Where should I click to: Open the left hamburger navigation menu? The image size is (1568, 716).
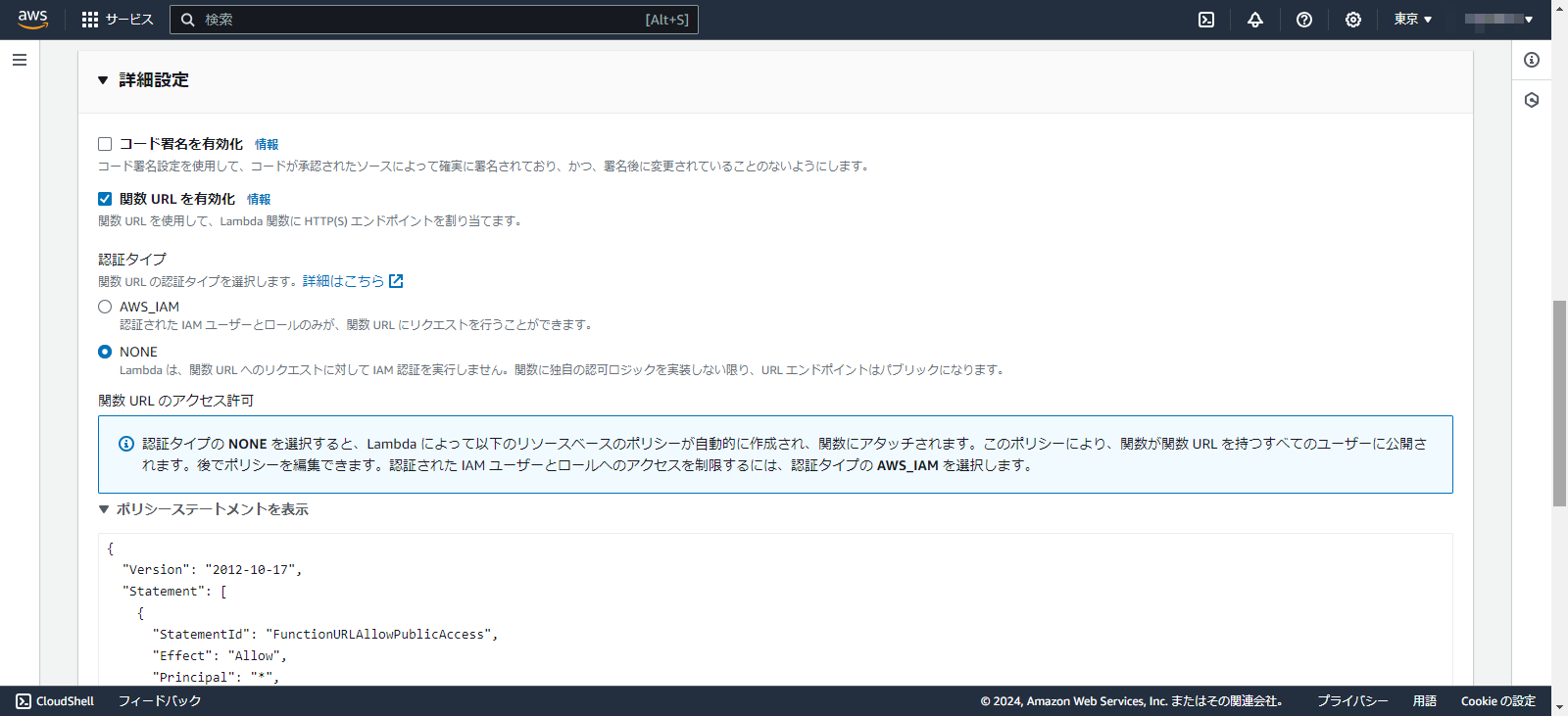tap(20, 60)
